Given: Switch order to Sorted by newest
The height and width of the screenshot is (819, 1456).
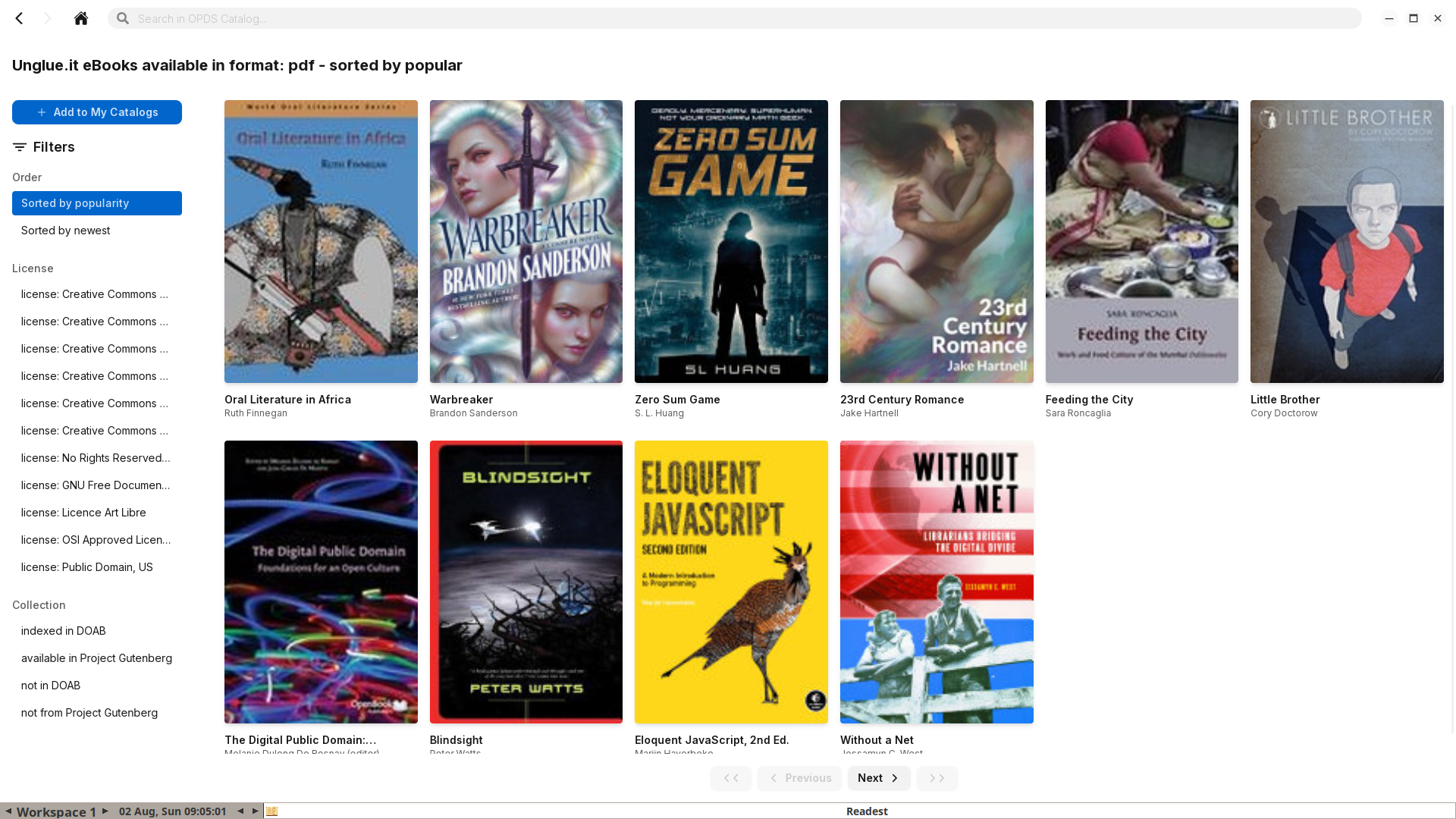Looking at the screenshot, I should pos(97,231).
